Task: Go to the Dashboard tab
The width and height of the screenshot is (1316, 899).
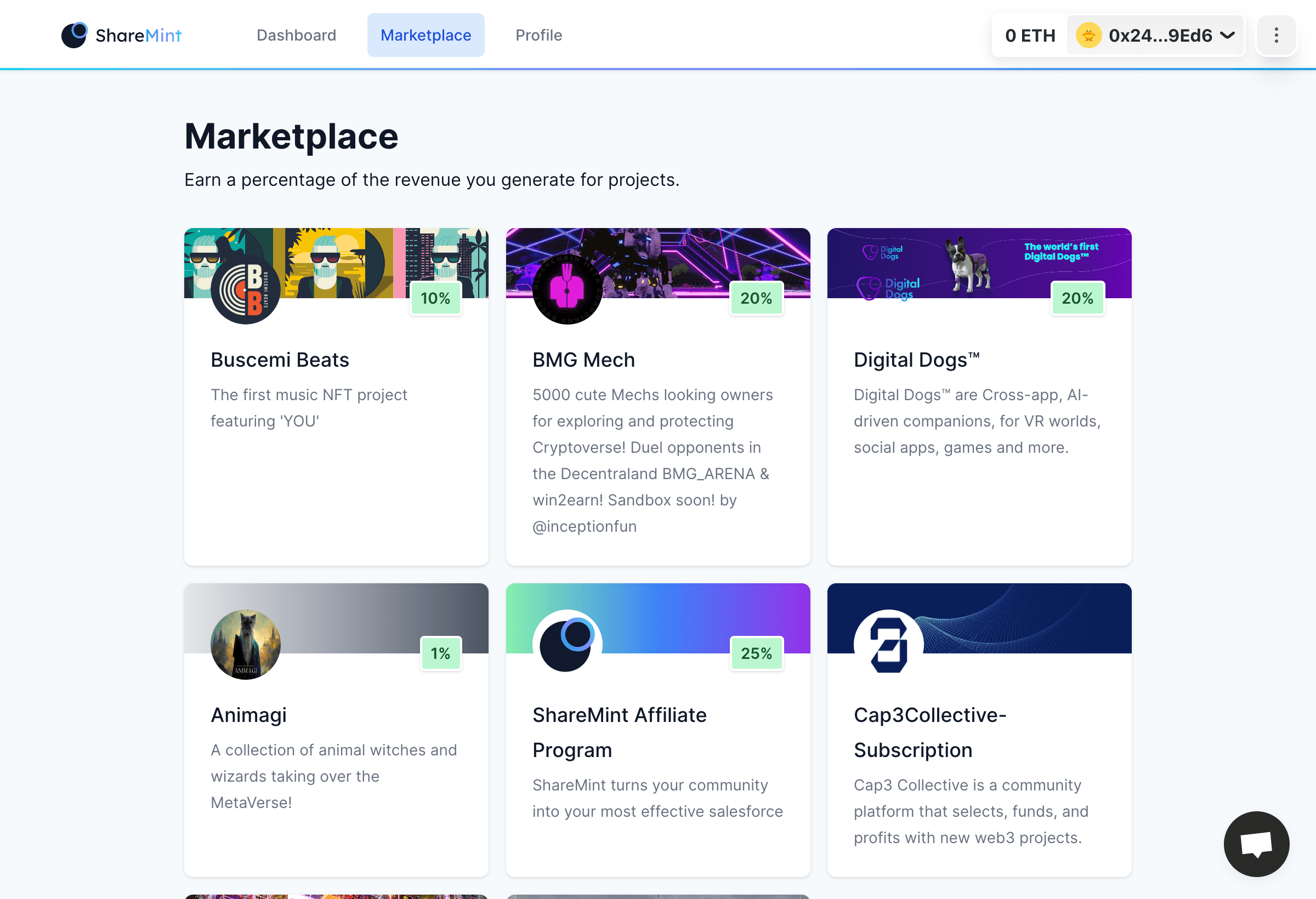Action: tap(296, 35)
